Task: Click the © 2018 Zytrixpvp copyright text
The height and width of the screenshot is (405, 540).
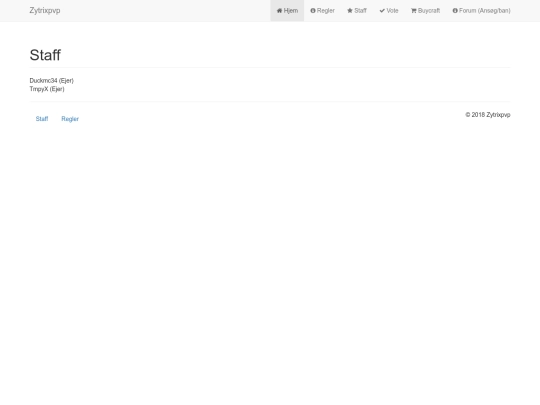Action: [488, 115]
